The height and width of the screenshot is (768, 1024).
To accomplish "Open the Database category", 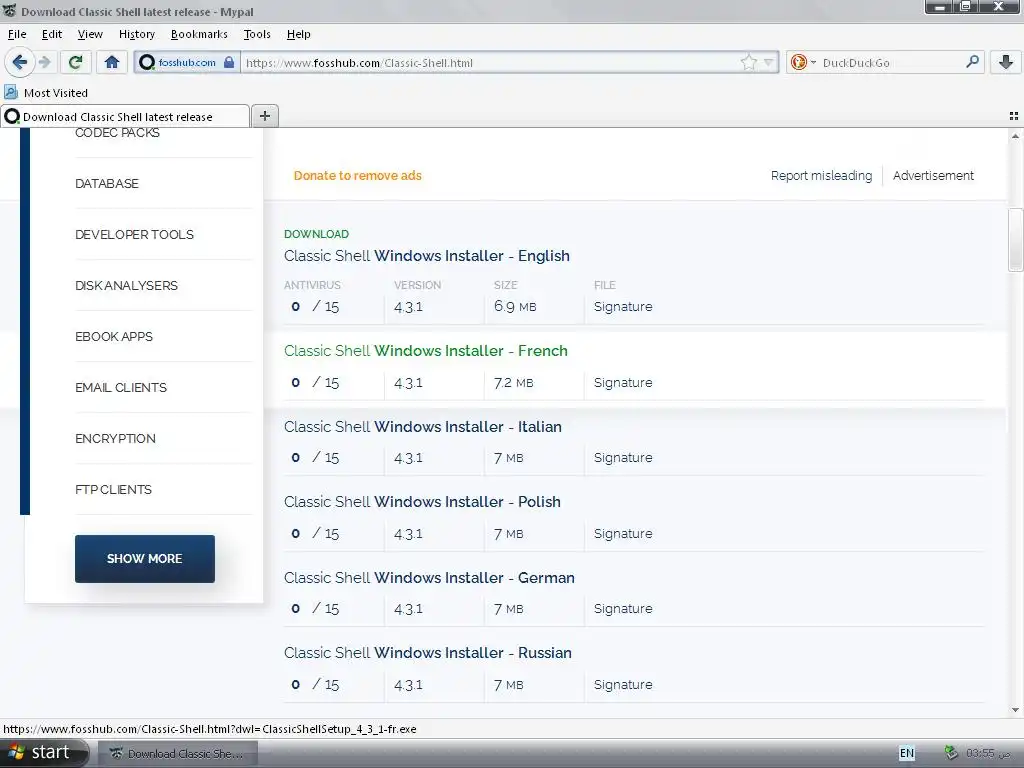I will [x=107, y=184].
